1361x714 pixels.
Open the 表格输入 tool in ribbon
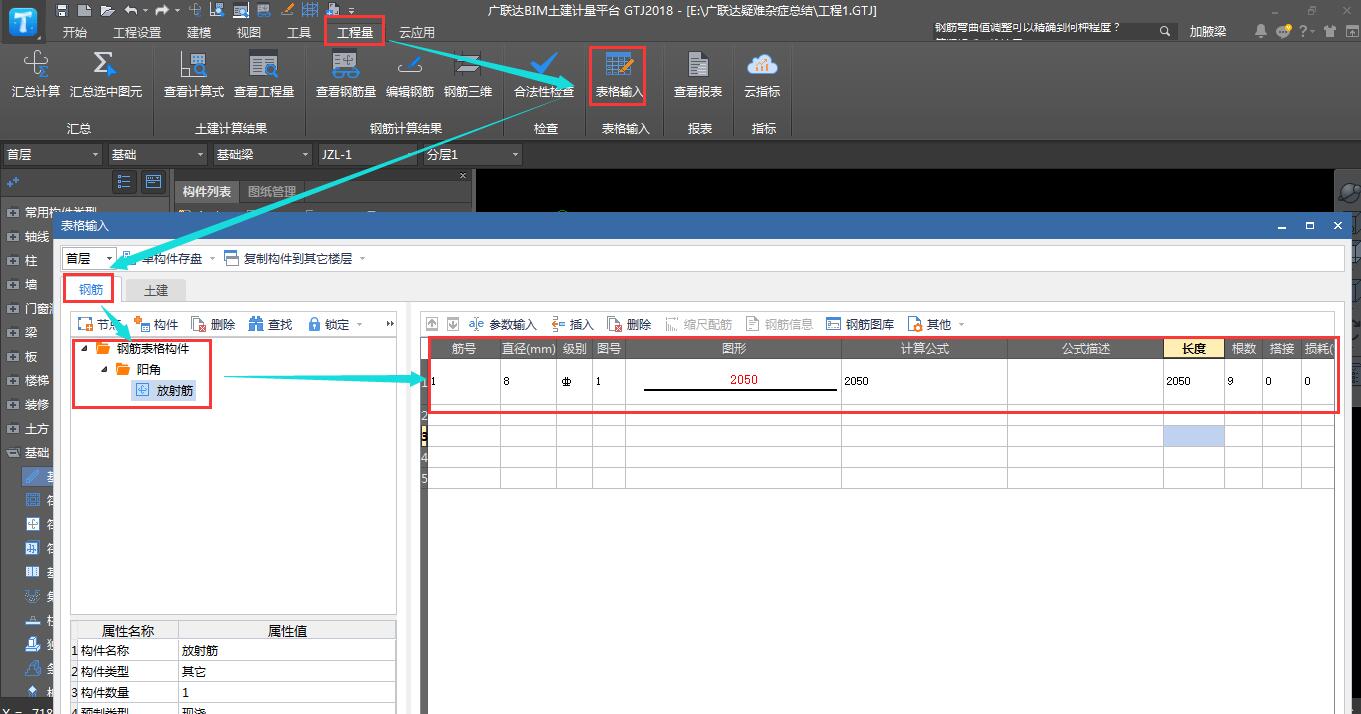(620, 75)
